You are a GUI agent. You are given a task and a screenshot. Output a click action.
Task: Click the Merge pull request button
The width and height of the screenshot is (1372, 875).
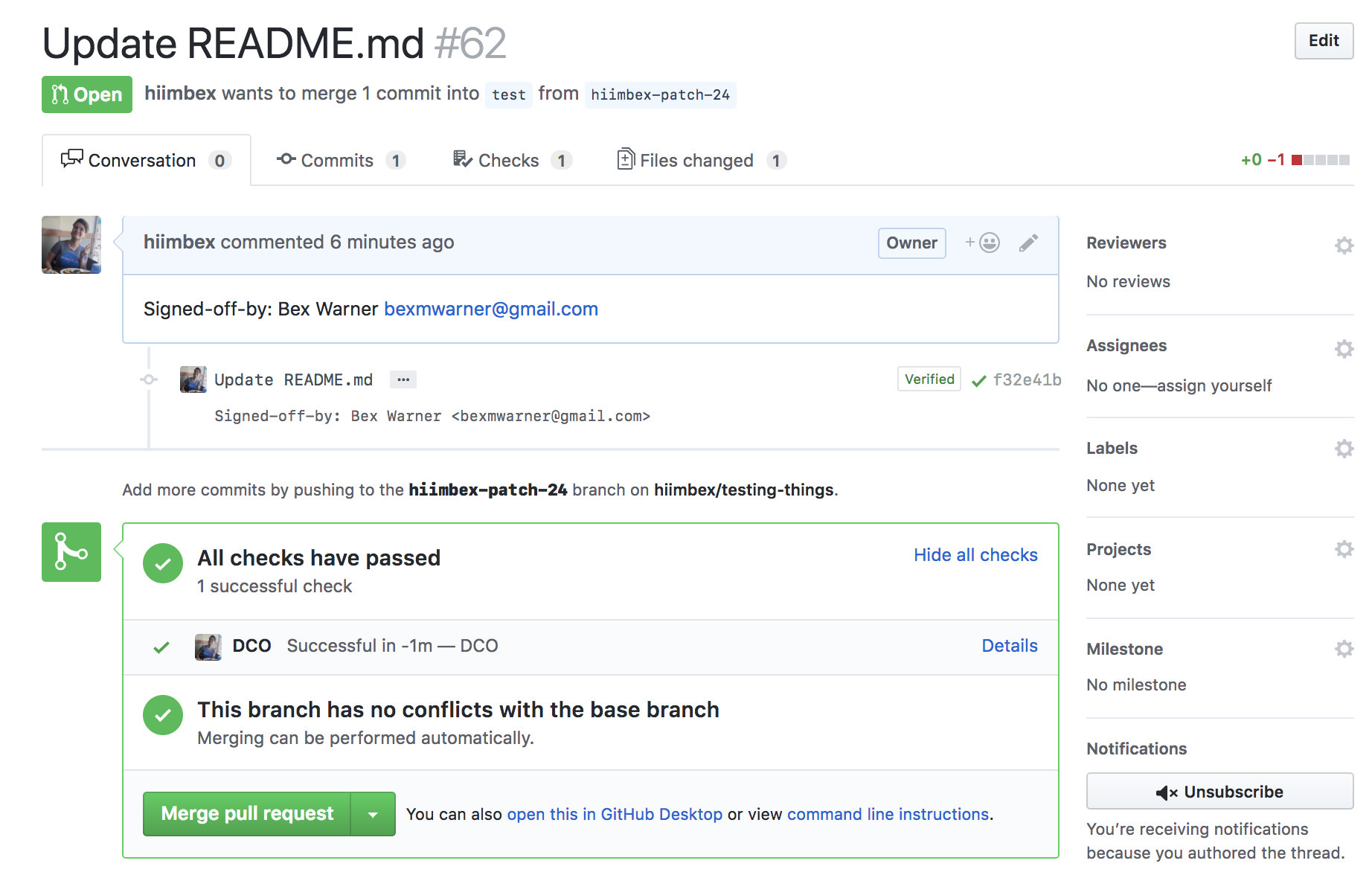(x=249, y=814)
